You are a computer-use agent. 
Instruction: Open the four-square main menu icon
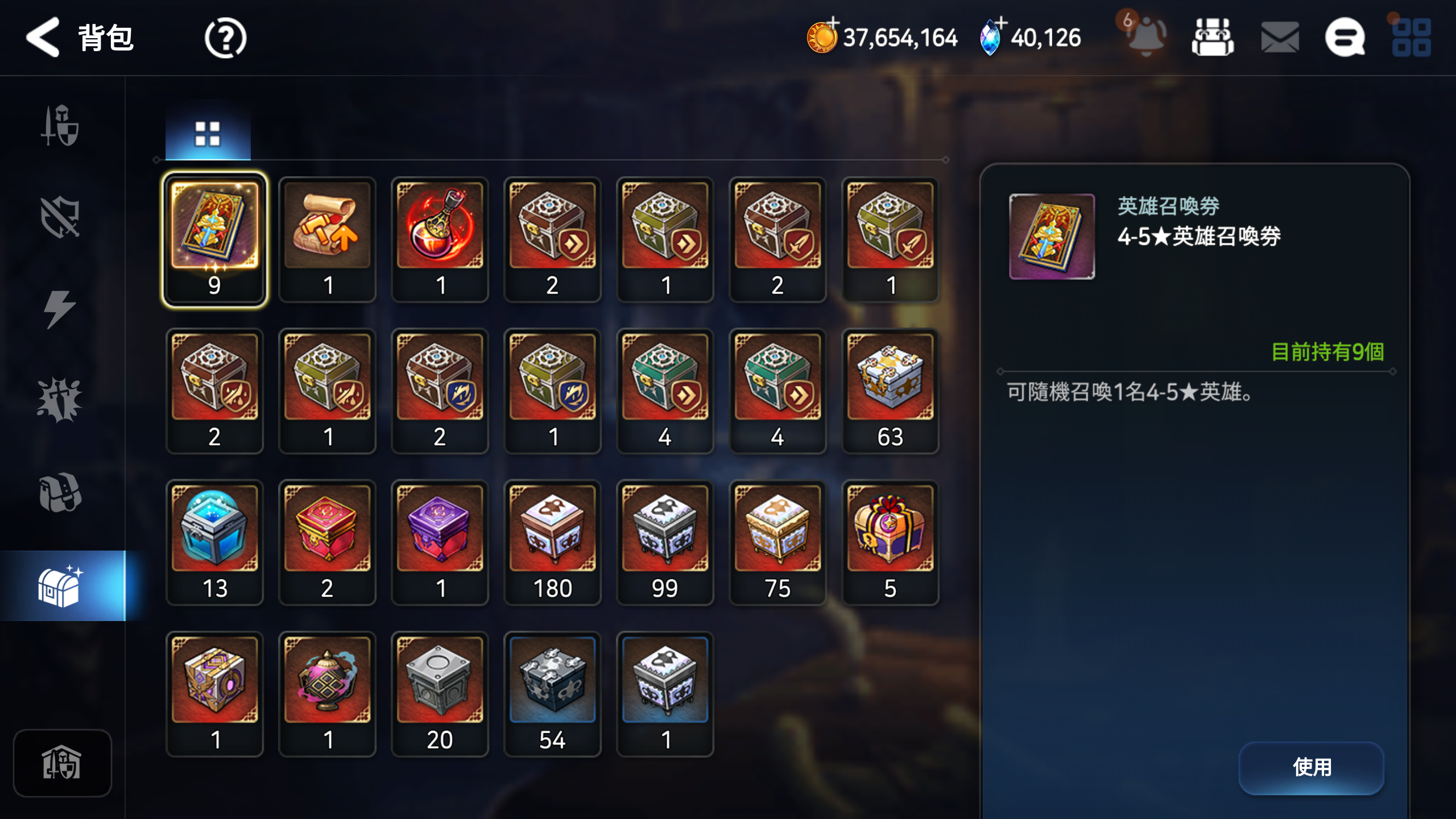pos(1411,38)
